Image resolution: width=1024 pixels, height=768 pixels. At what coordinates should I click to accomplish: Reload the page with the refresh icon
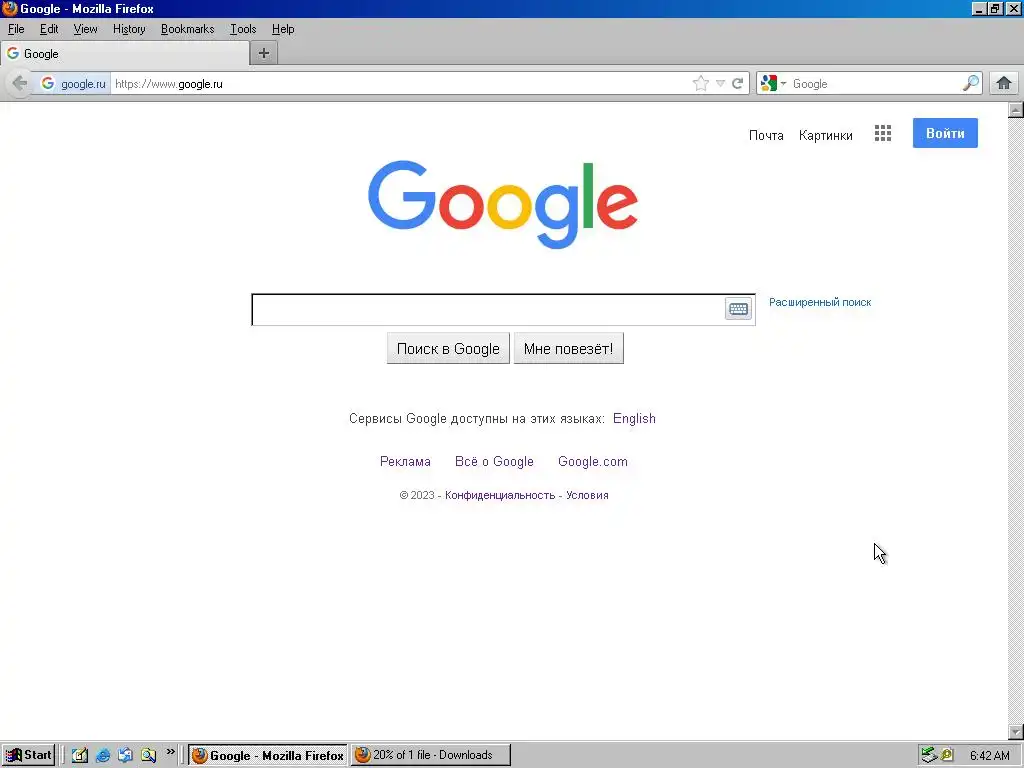737,84
